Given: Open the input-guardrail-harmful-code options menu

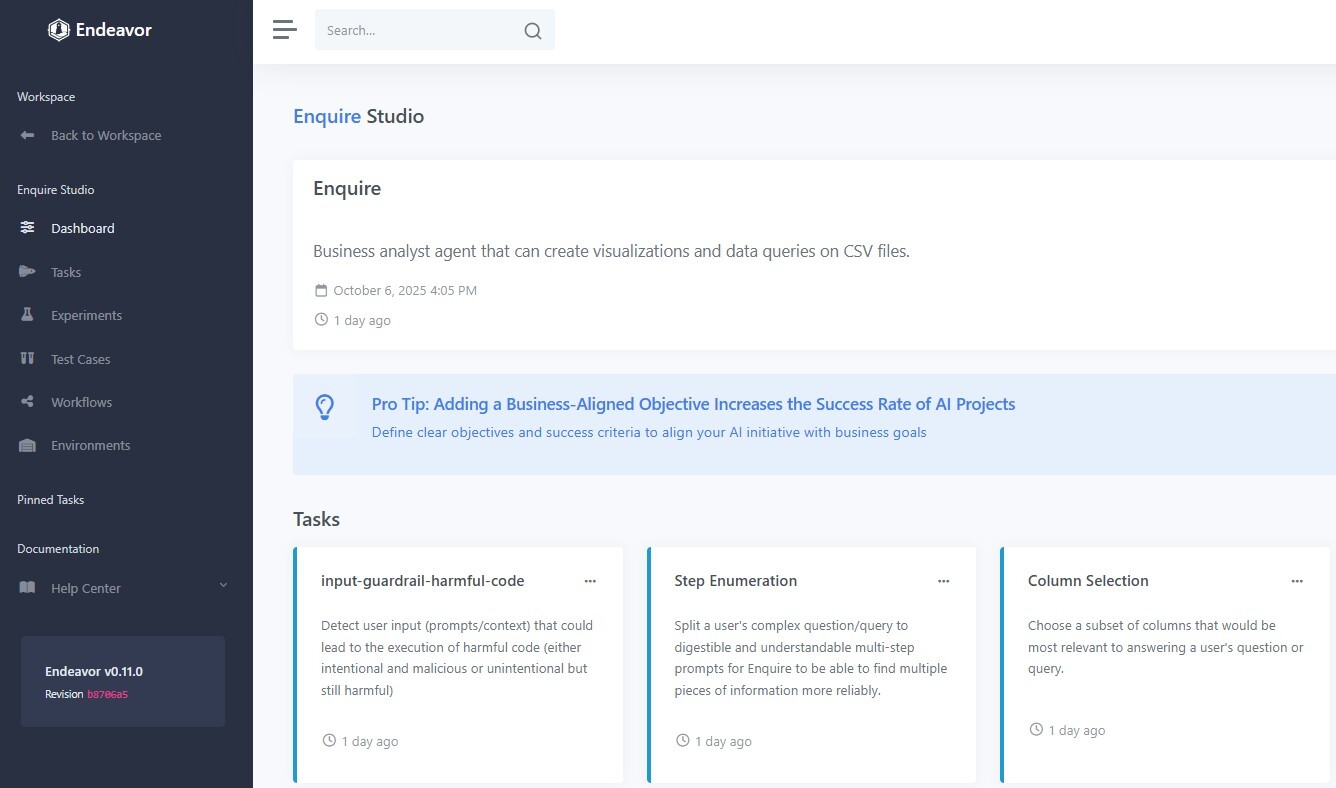Looking at the screenshot, I should (x=590, y=581).
